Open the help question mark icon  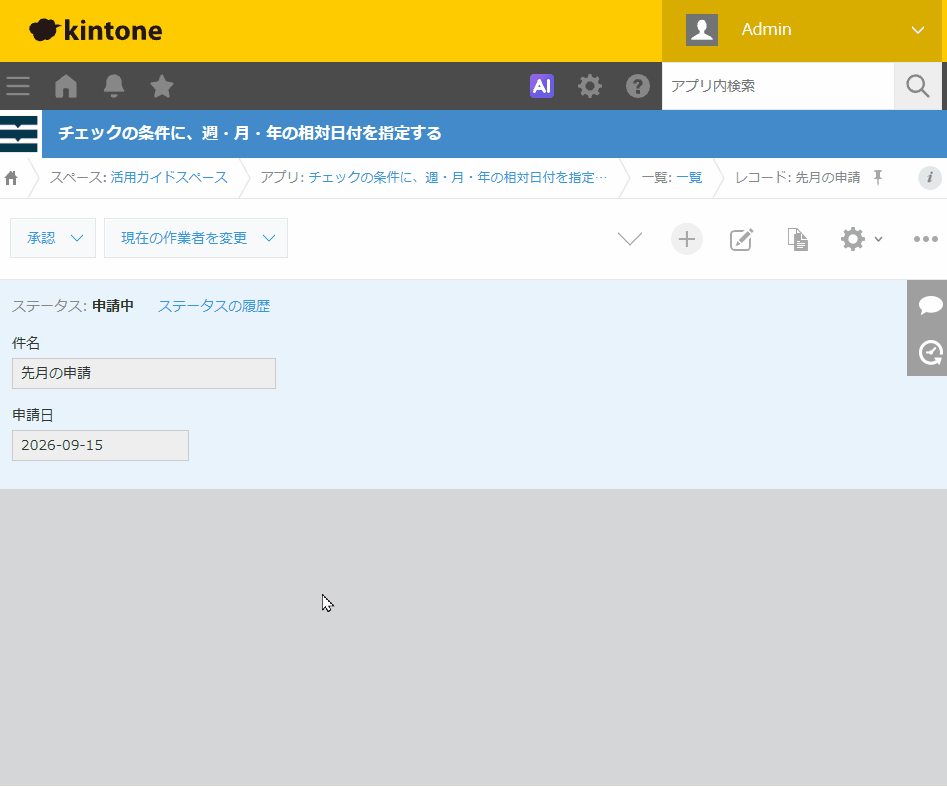pyautogui.click(x=637, y=86)
